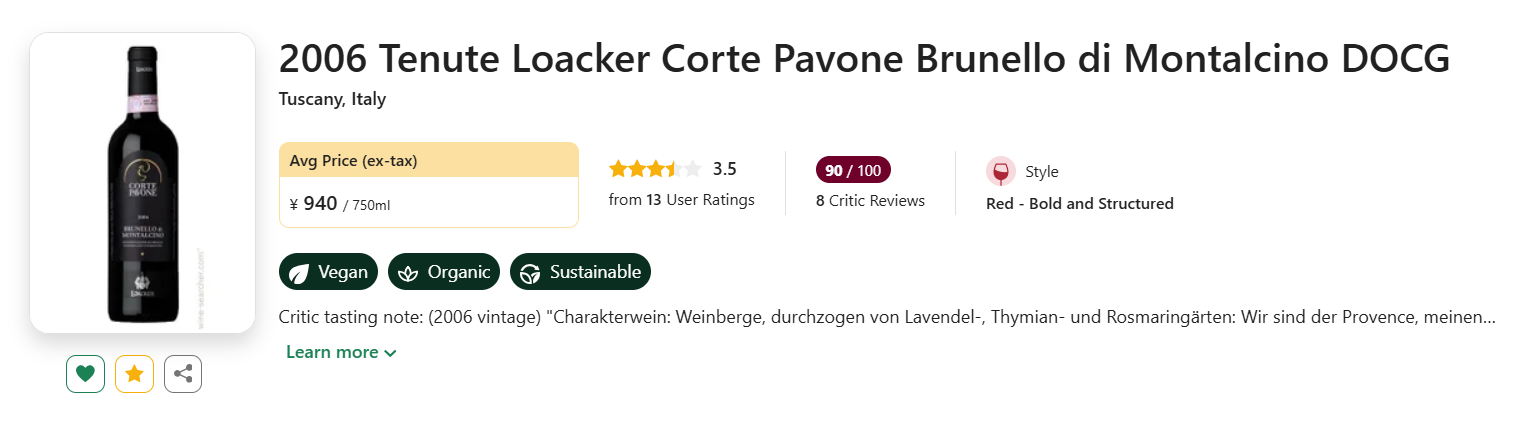Click the Vegan leaf icon
Image resolution: width=1522 pixels, height=423 pixels.
tap(299, 272)
